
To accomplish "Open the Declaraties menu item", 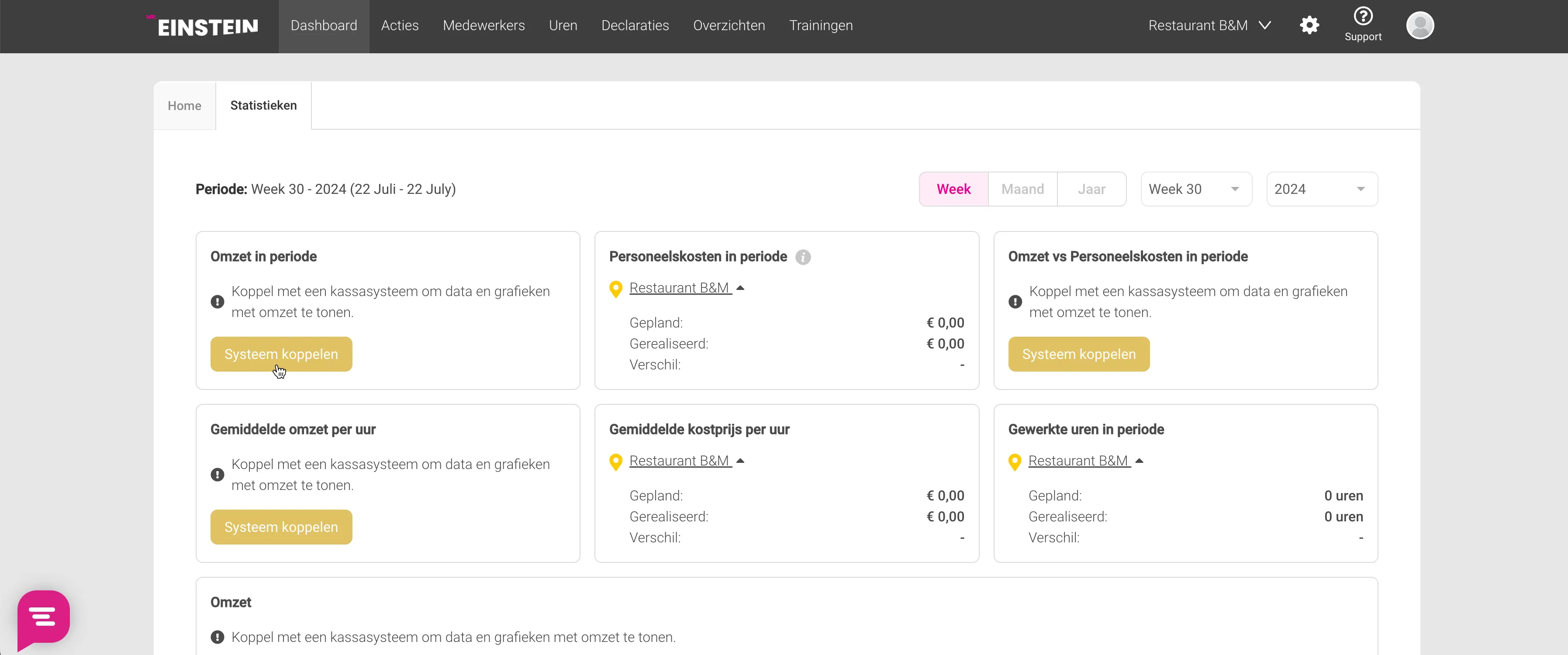I will tap(635, 26).
